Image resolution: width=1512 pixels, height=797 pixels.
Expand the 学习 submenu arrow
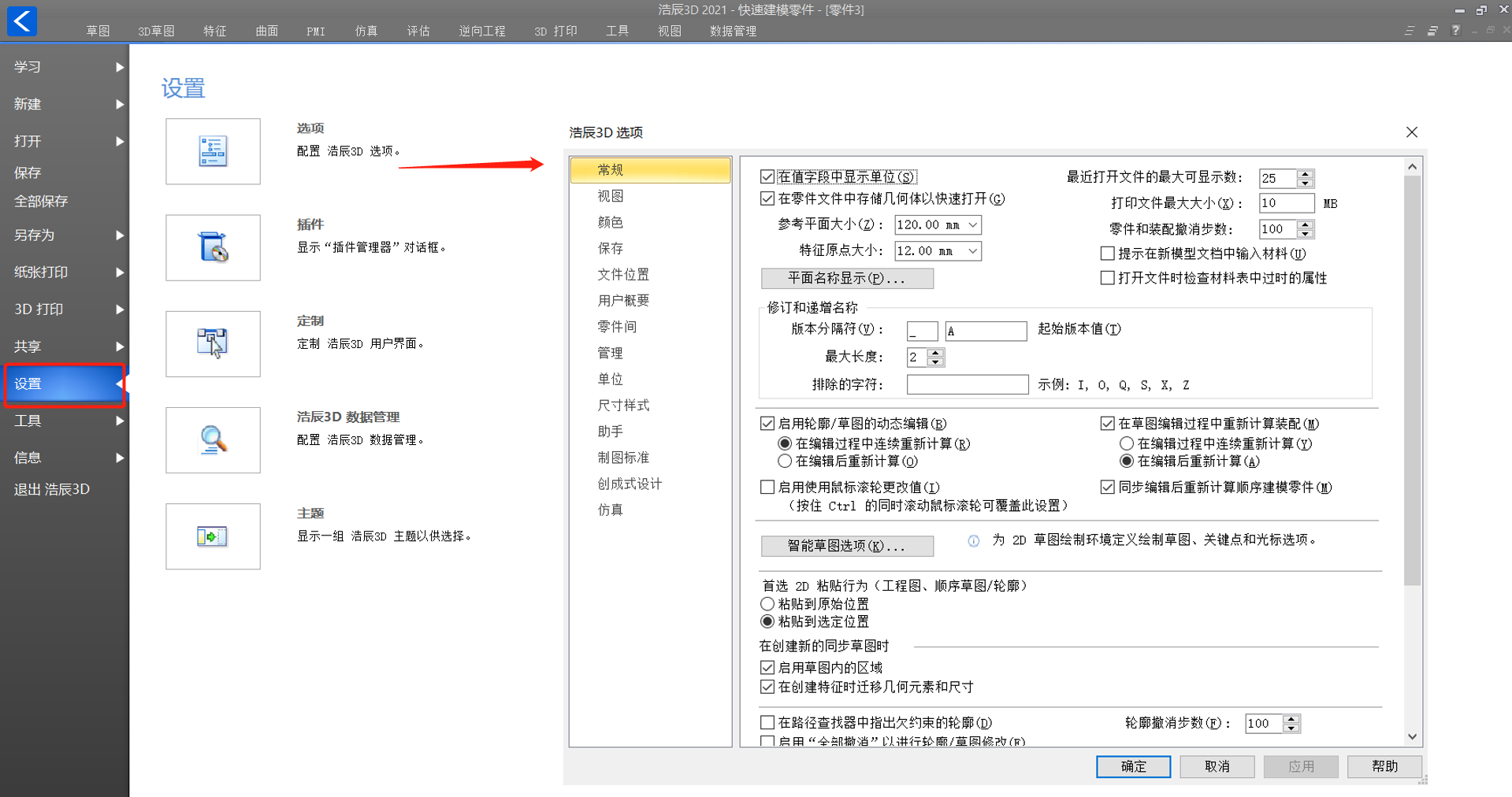[x=120, y=67]
